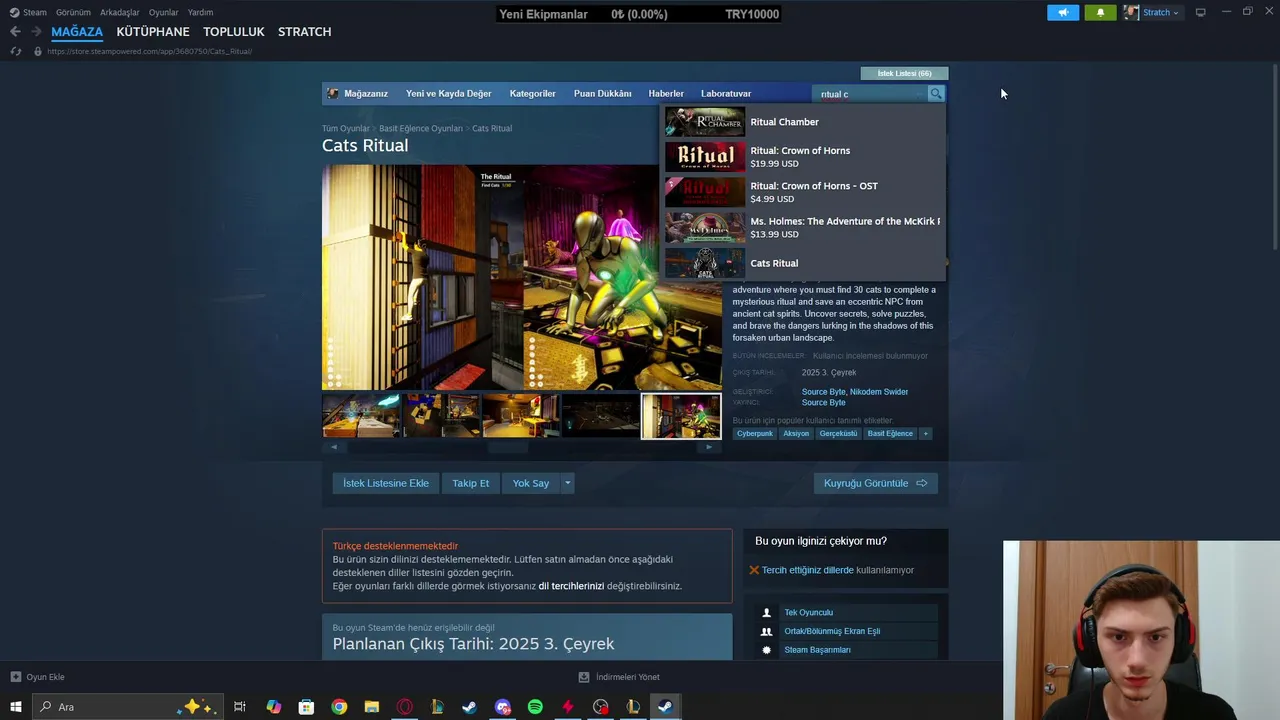Open the STRATCH profile tab

click(x=305, y=32)
